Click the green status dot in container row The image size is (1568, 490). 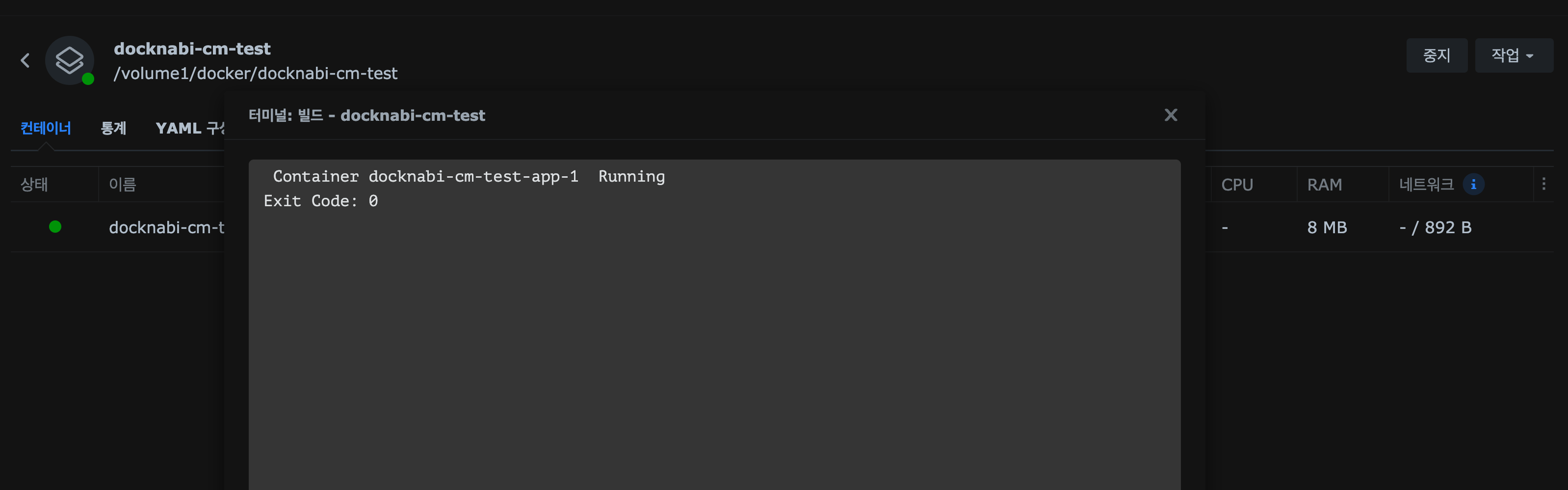[55, 227]
